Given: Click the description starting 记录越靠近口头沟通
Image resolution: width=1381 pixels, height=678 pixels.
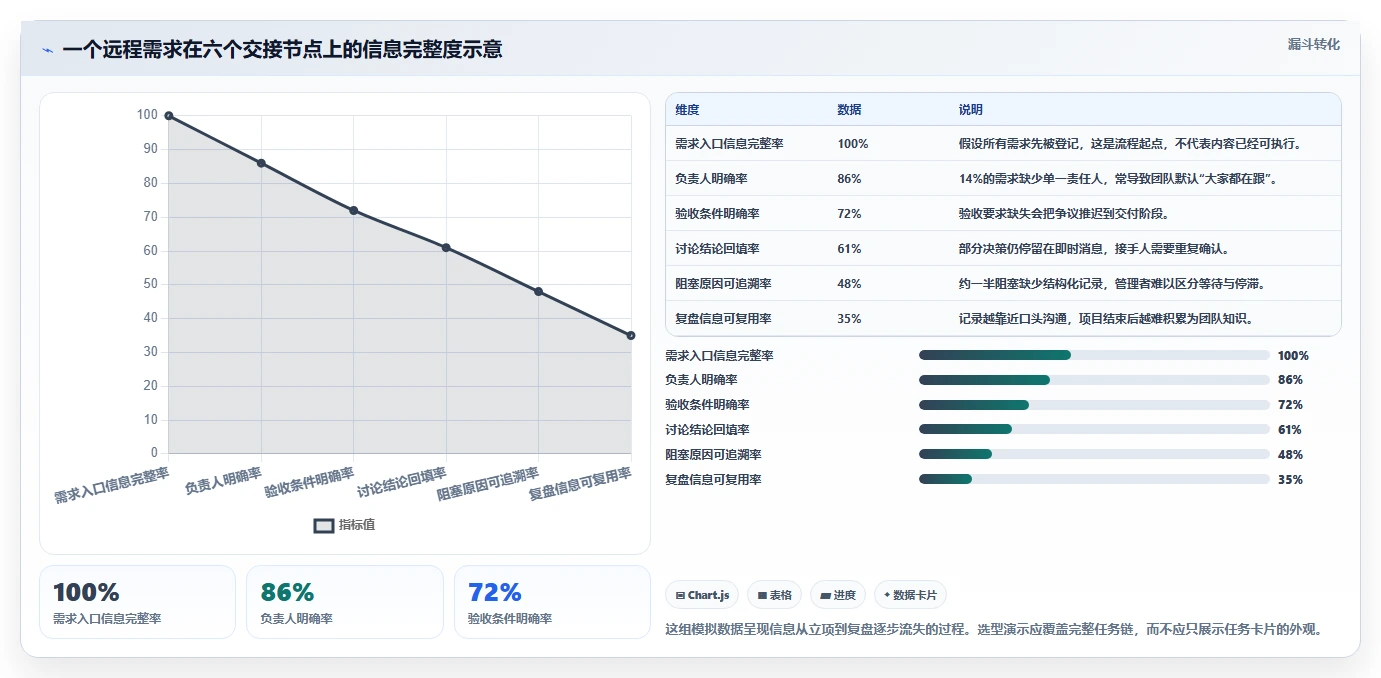Looking at the screenshot, I should (1106, 319).
